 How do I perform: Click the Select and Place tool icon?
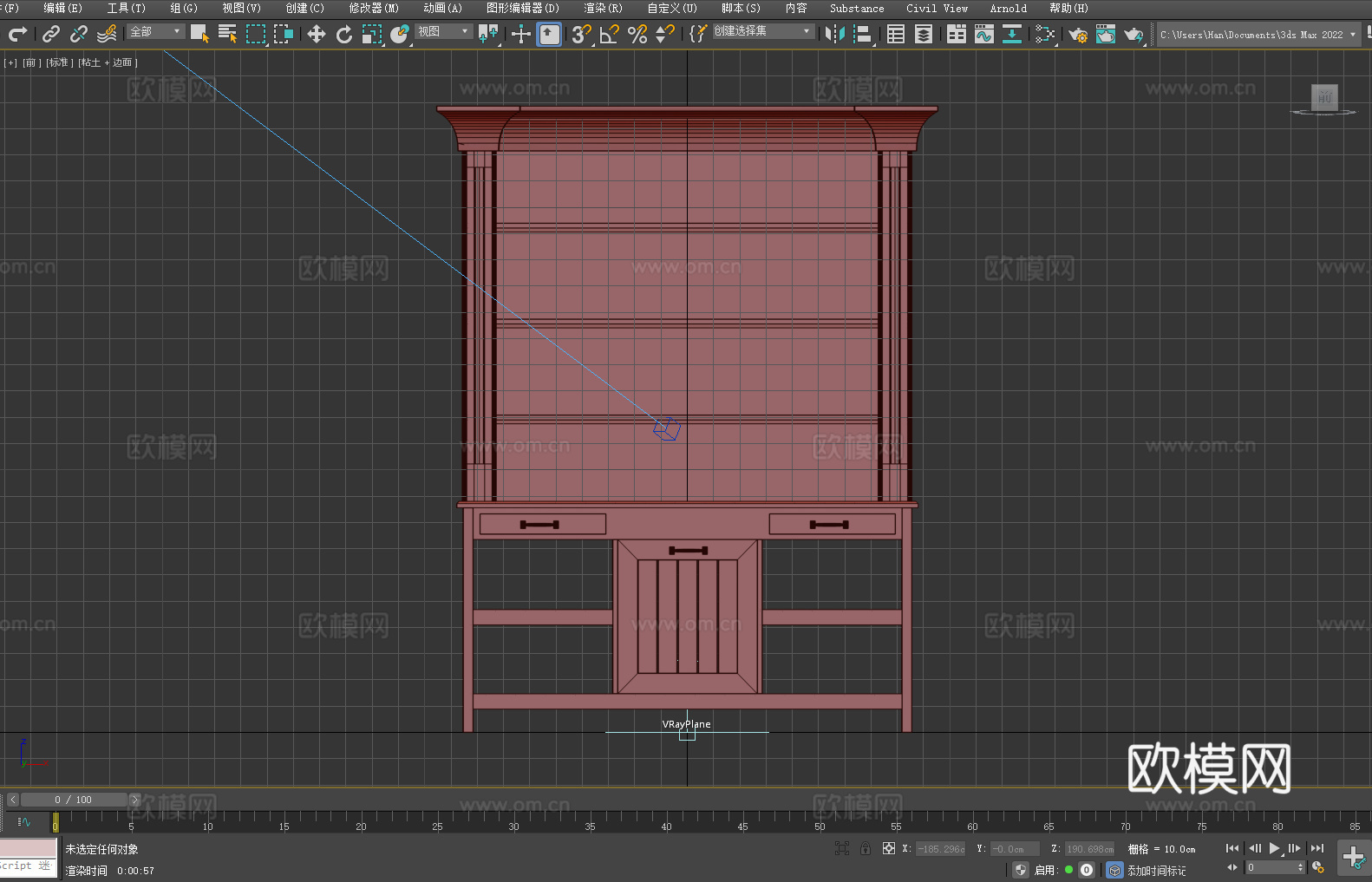[400, 34]
